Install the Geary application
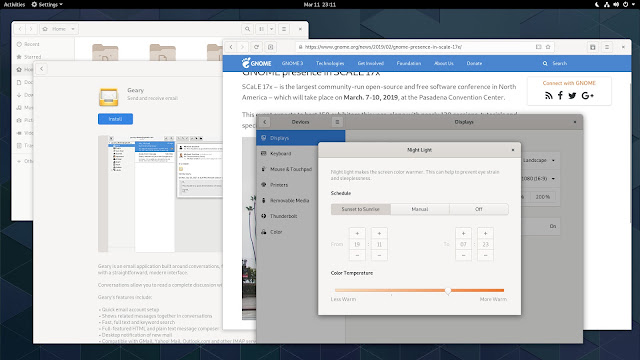 tap(116, 119)
